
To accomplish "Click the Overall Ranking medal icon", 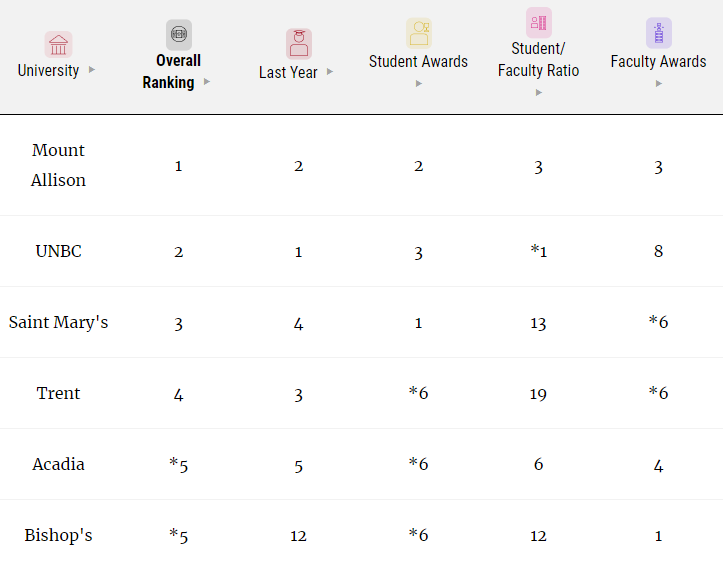I will point(178,35).
